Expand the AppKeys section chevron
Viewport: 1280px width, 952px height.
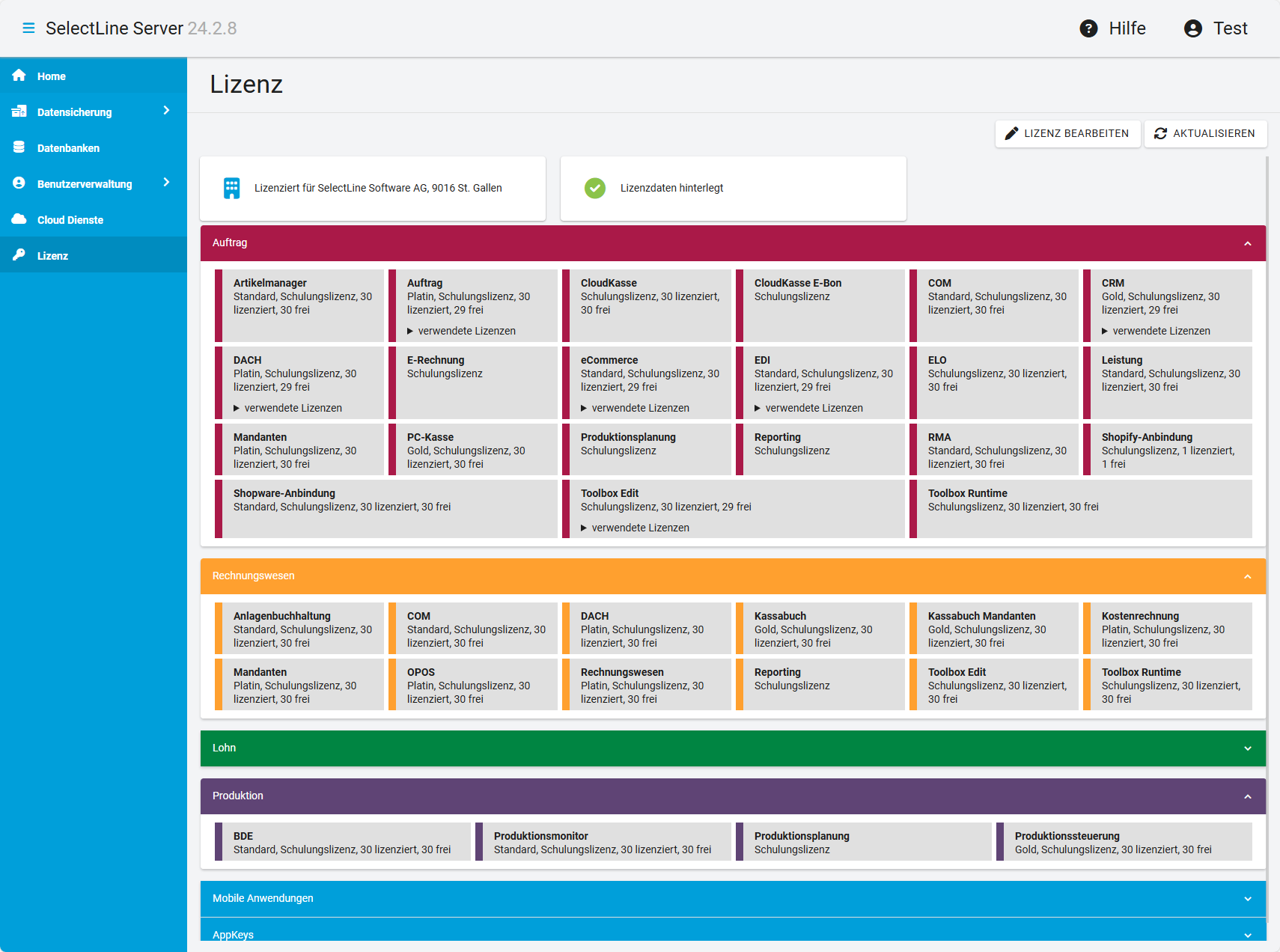tap(1248, 935)
